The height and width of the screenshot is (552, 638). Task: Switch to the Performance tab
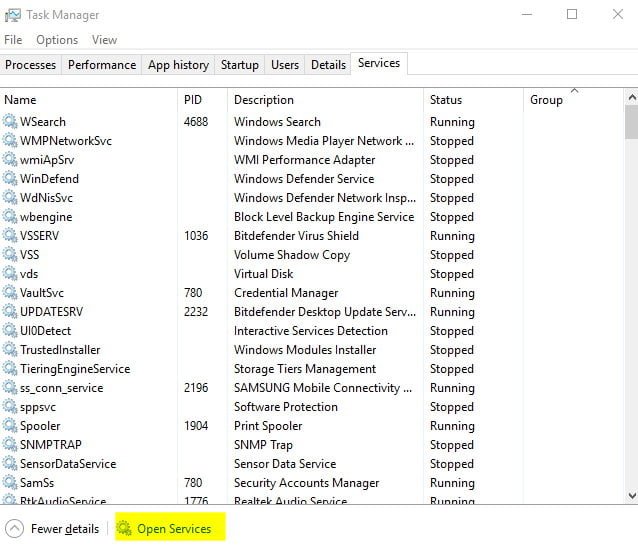click(101, 65)
